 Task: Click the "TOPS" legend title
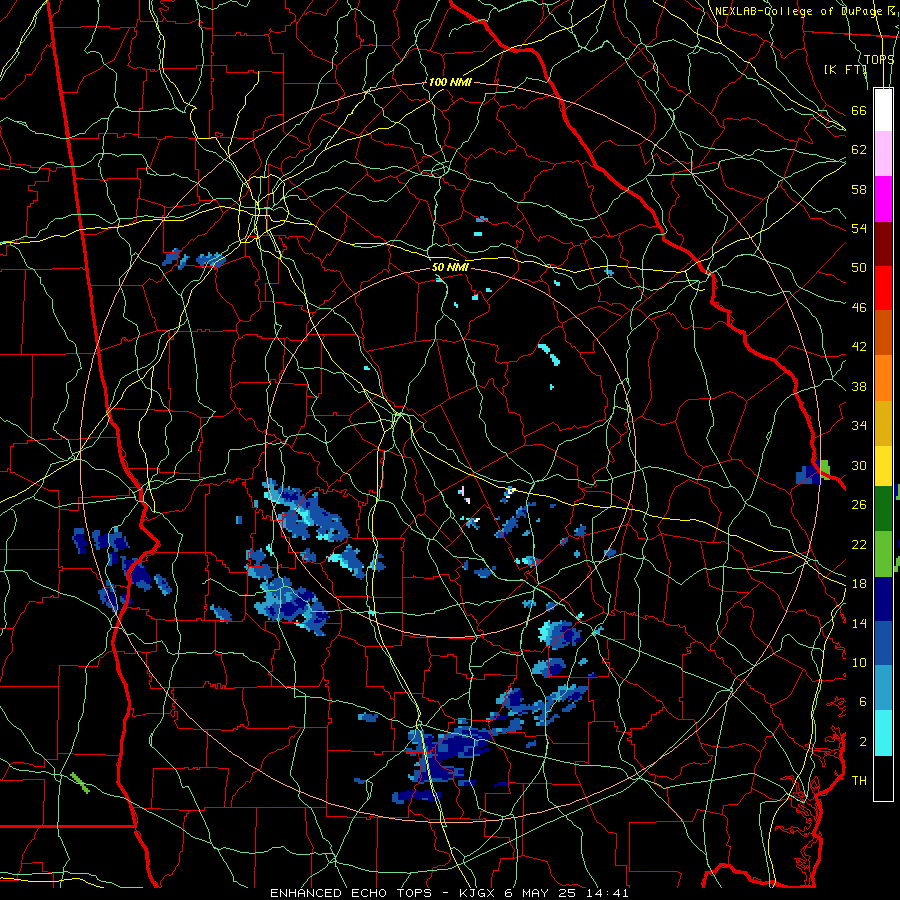(879, 60)
